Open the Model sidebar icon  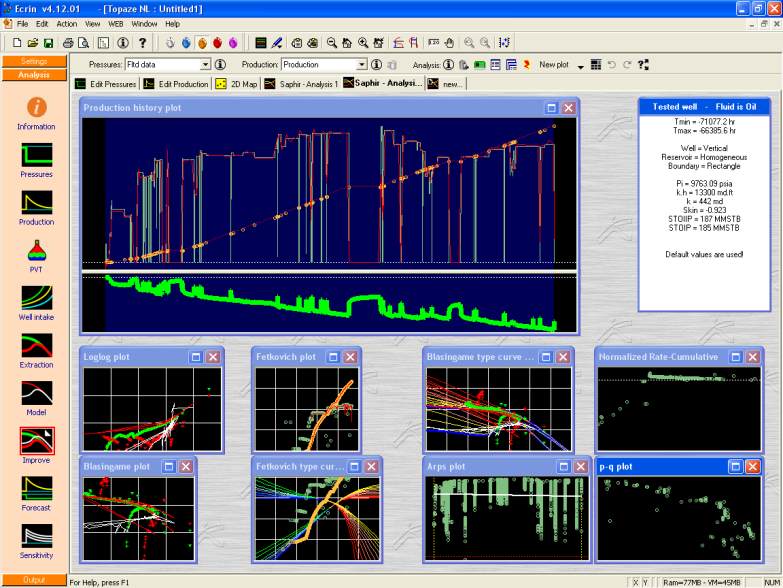click(36, 393)
